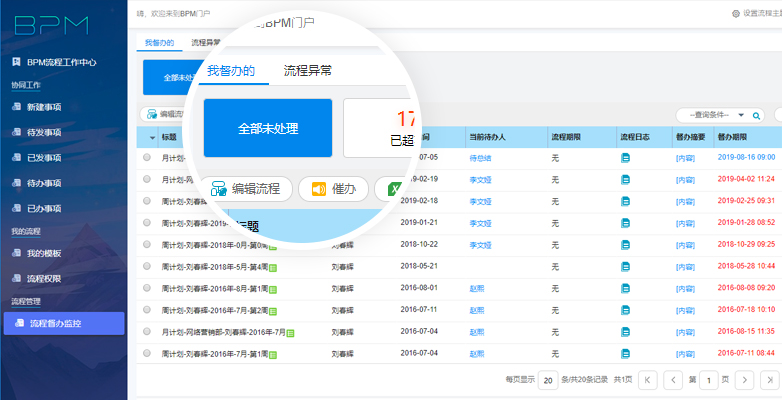Image resolution: width=782 pixels, height=400 pixels.
Task: Click the 设置流程主题 gear icon
Action: tap(736, 13)
